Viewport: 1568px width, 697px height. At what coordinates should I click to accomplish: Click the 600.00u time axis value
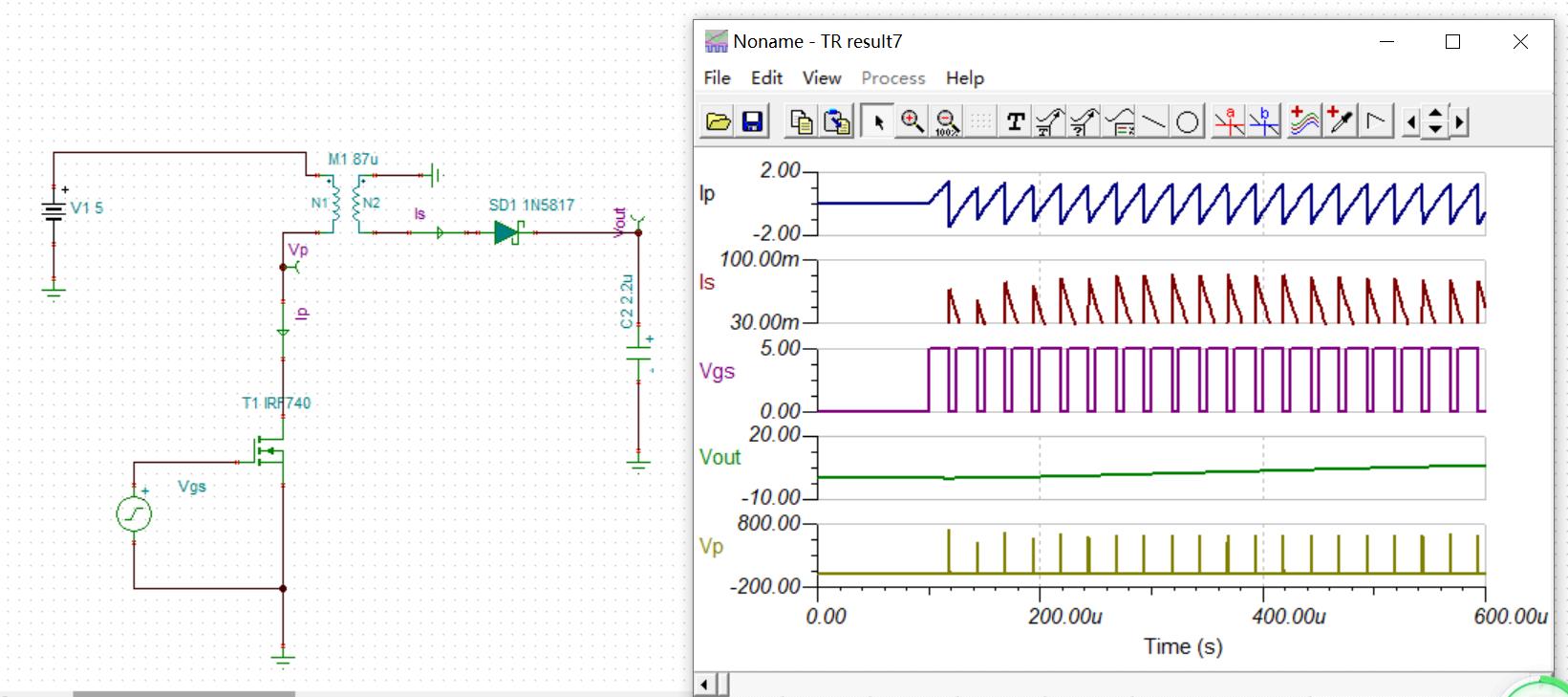(1510, 617)
